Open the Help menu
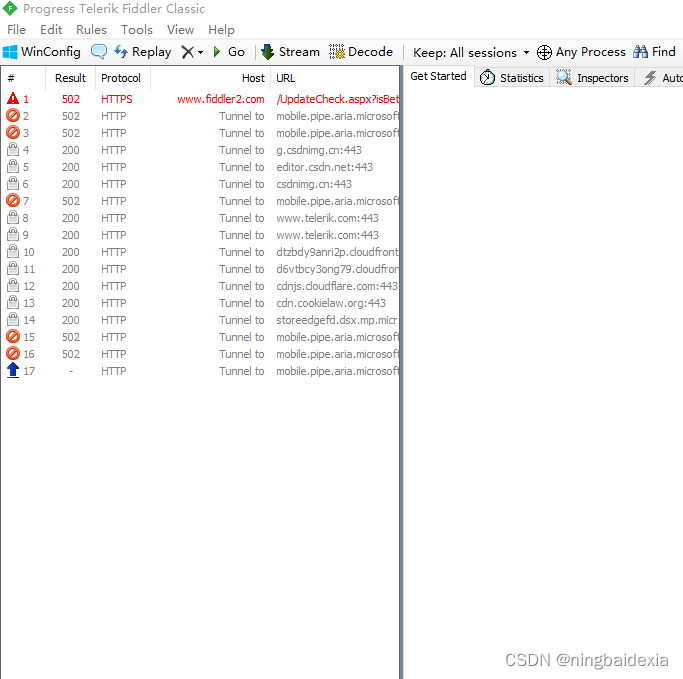Screen dimensions: 683x679 [x=221, y=30]
